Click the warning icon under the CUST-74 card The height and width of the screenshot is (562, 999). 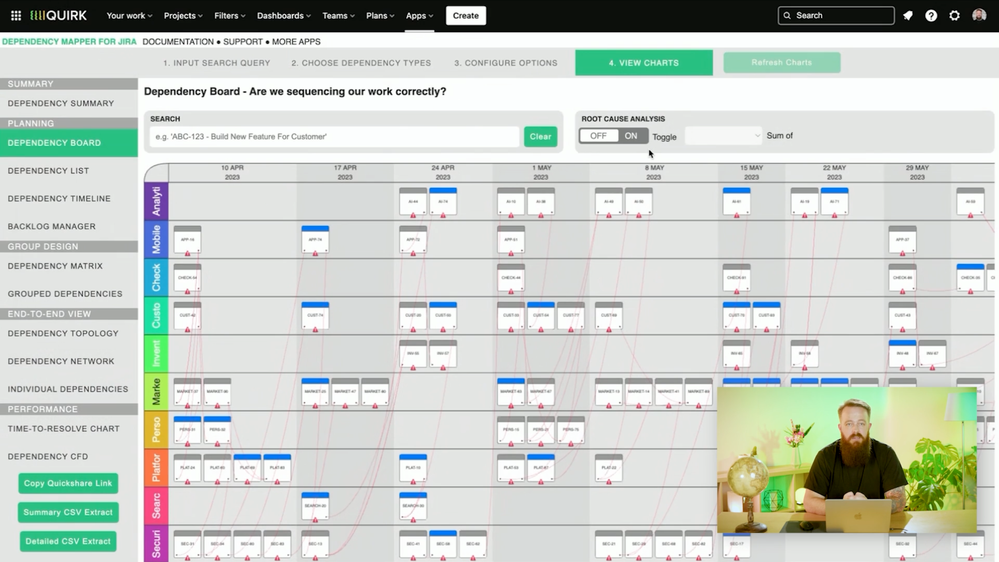coord(315,329)
